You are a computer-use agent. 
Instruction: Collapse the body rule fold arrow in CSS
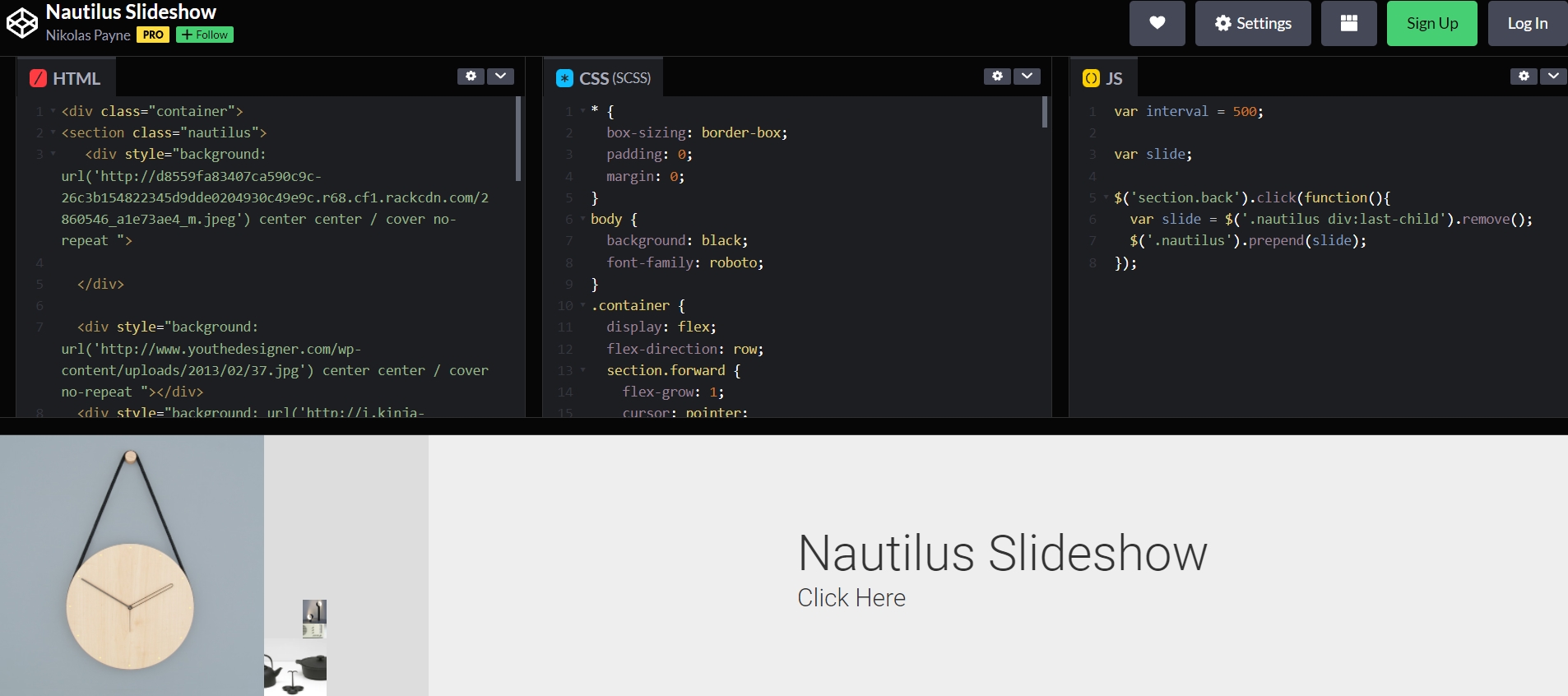582,220
